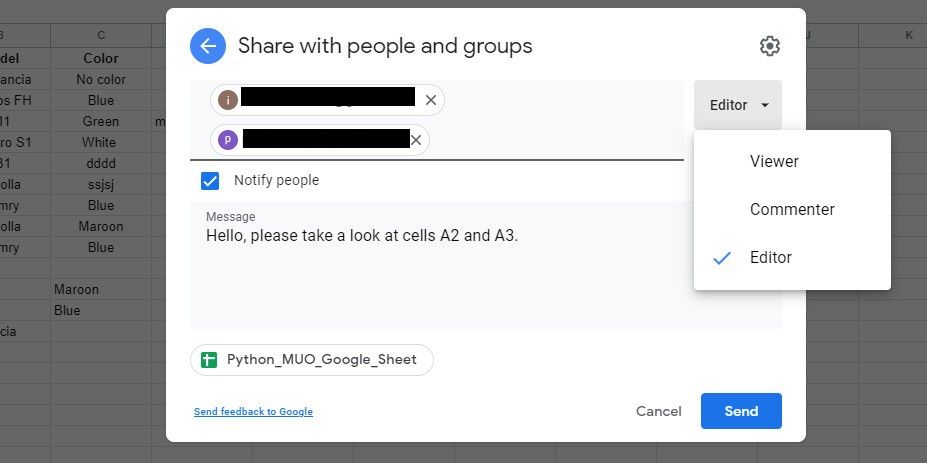Open Send feedback to Google link
The height and width of the screenshot is (463, 927).
tap(253, 412)
